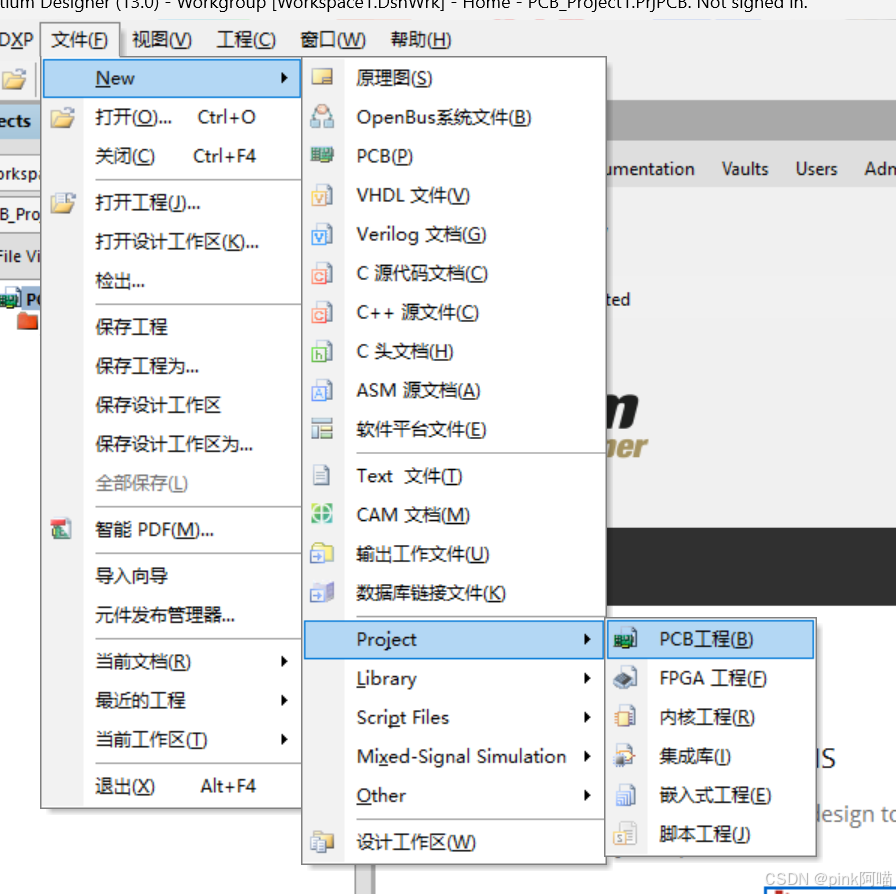Click the CAM document icon
896x894 pixels.
322,513
